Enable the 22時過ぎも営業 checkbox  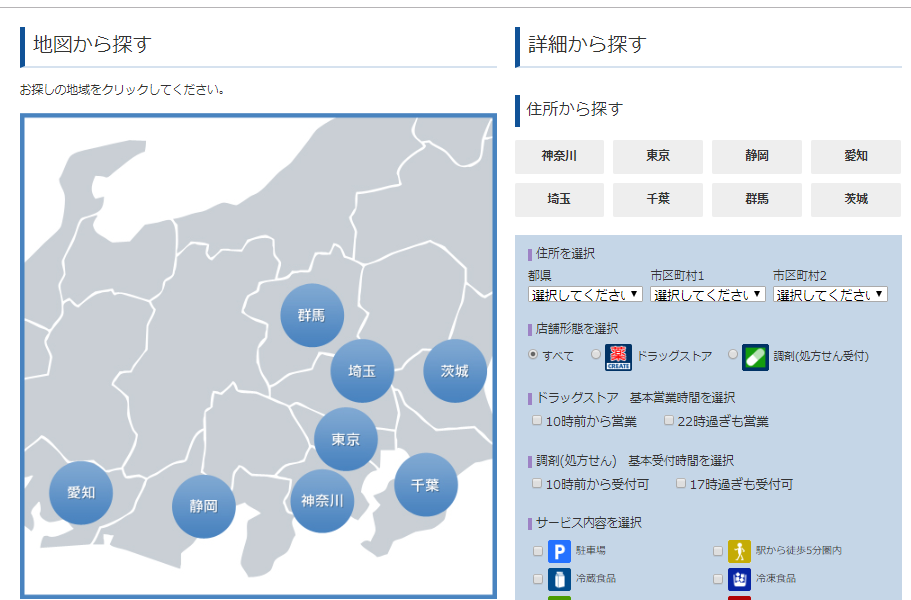click(669, 421)
